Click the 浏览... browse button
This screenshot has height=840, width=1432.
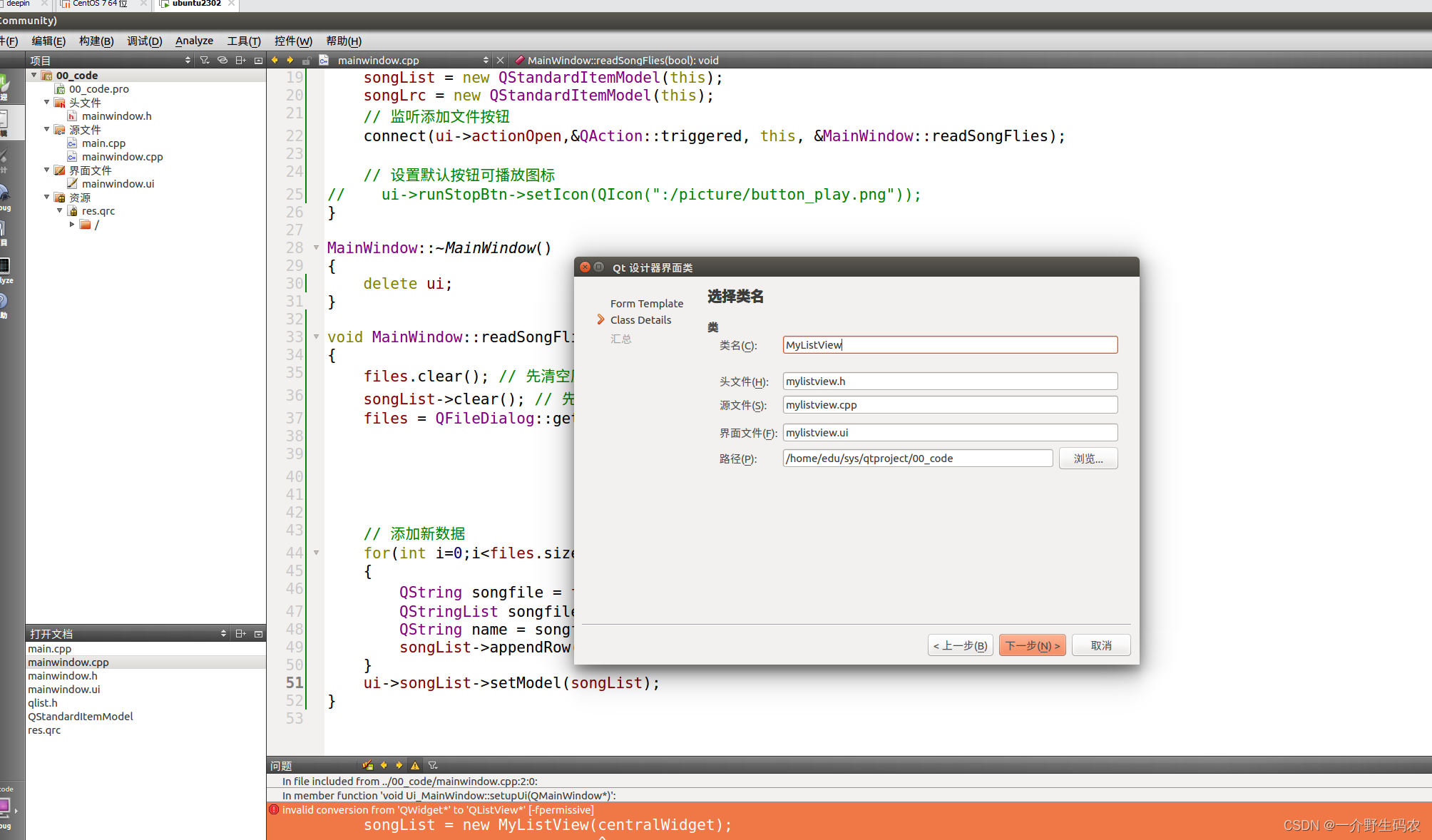(1088, 459)
